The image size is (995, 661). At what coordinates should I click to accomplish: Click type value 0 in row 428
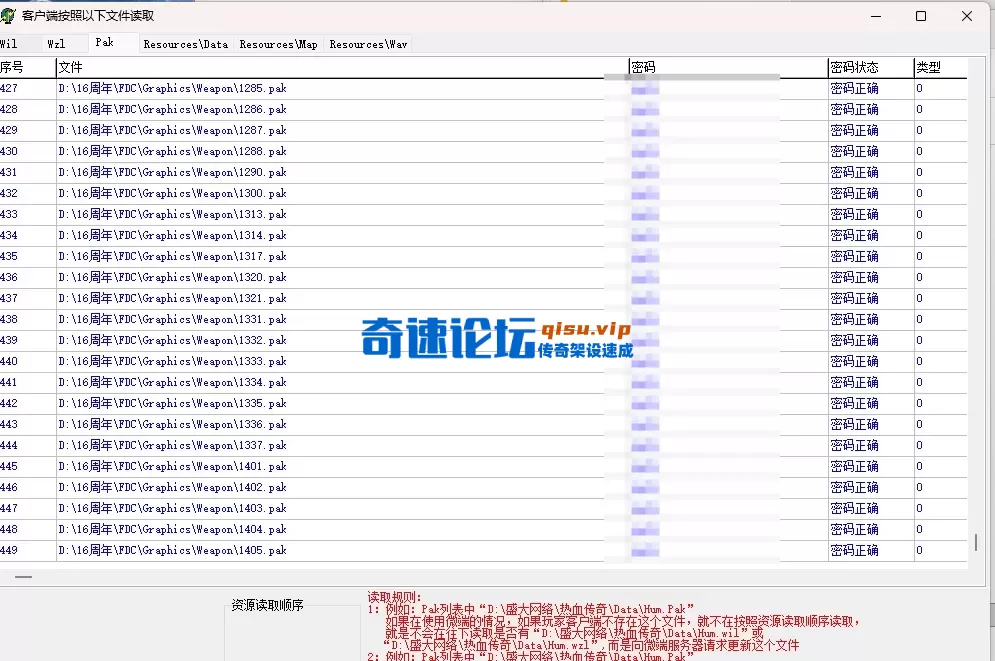[919, 110]
